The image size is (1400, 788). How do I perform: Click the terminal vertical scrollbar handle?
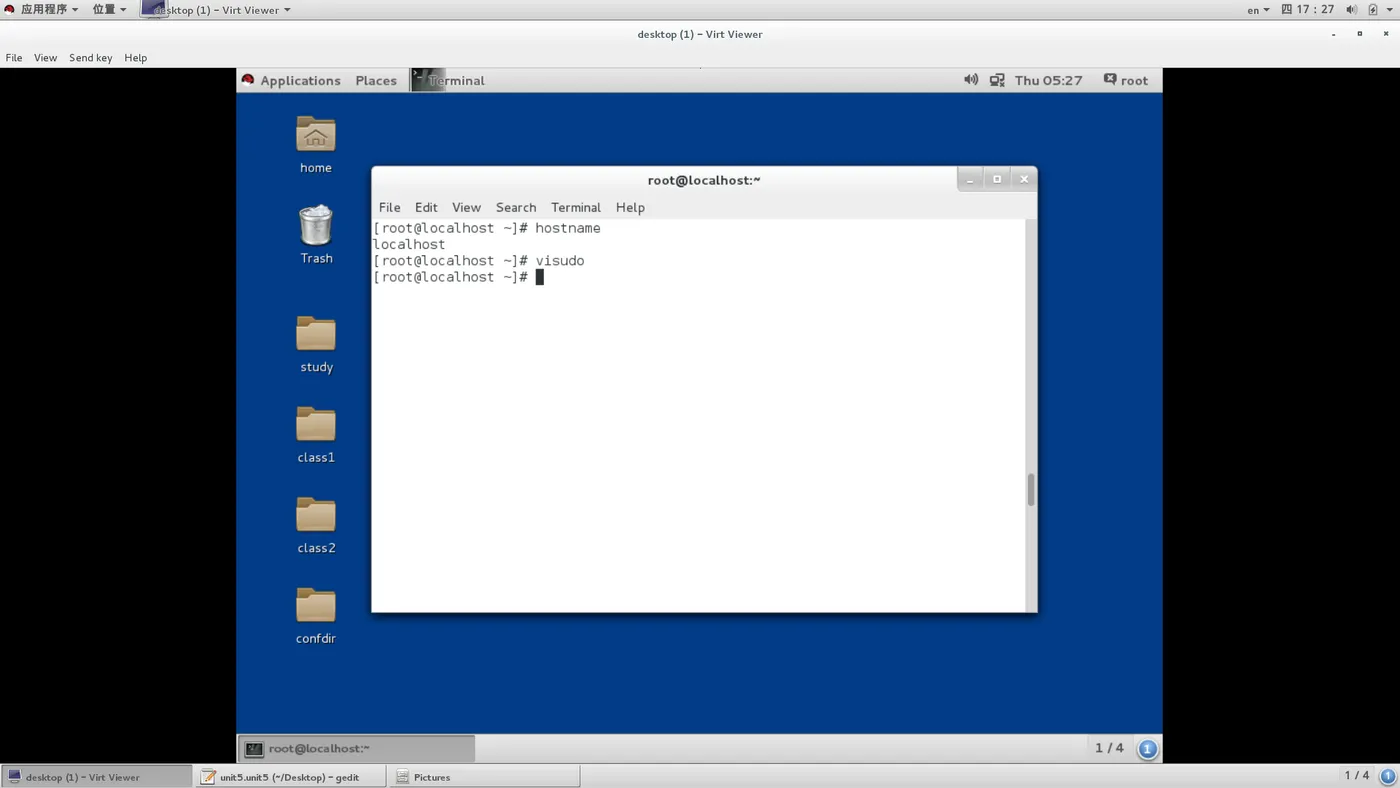[x=1031, y=490]
